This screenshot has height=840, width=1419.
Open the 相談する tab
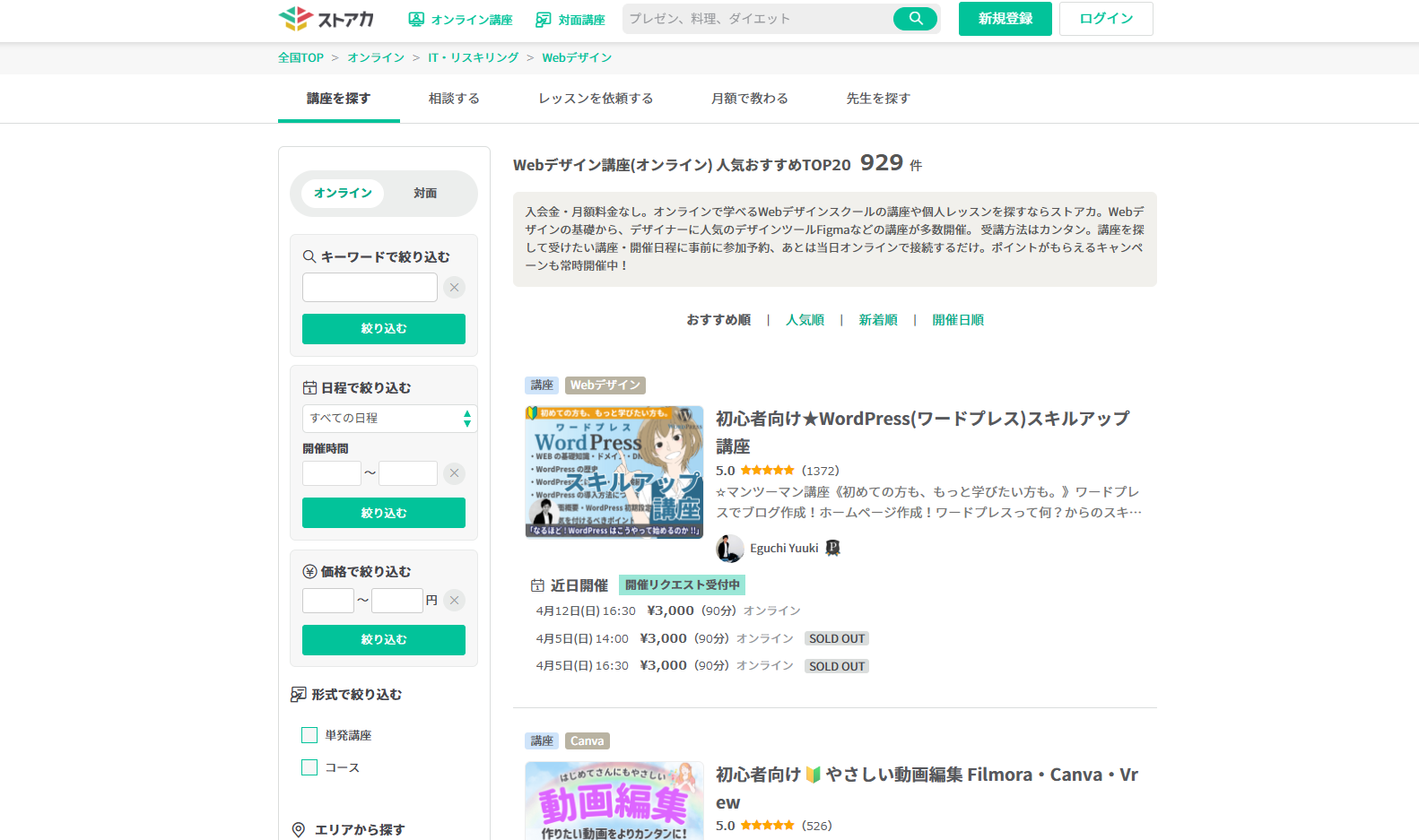454,99
